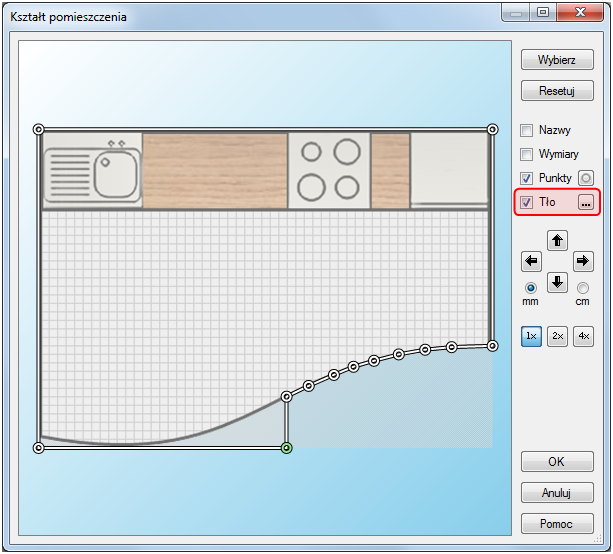Open help with the Pomoc button
Screen dimensions: 613x554
(557, 523)
